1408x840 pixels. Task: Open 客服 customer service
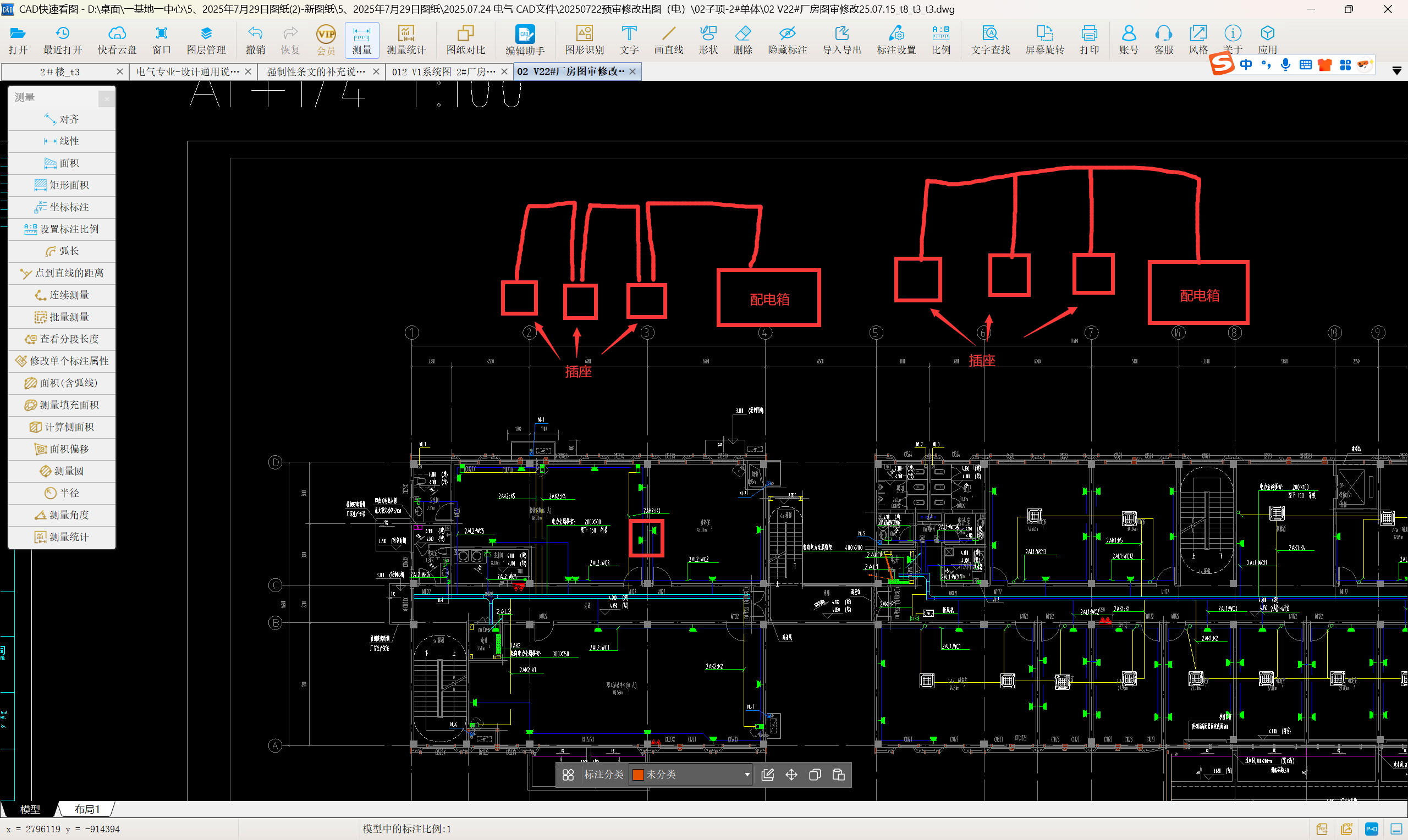[1163, 40]
